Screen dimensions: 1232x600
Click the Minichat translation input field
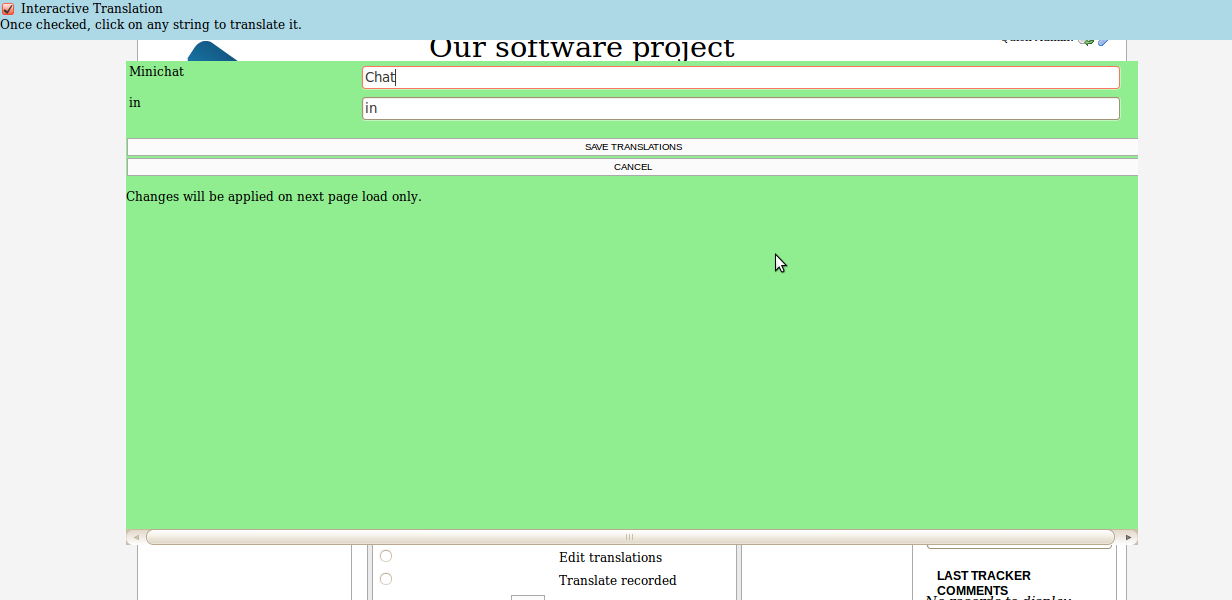point(740,77)
